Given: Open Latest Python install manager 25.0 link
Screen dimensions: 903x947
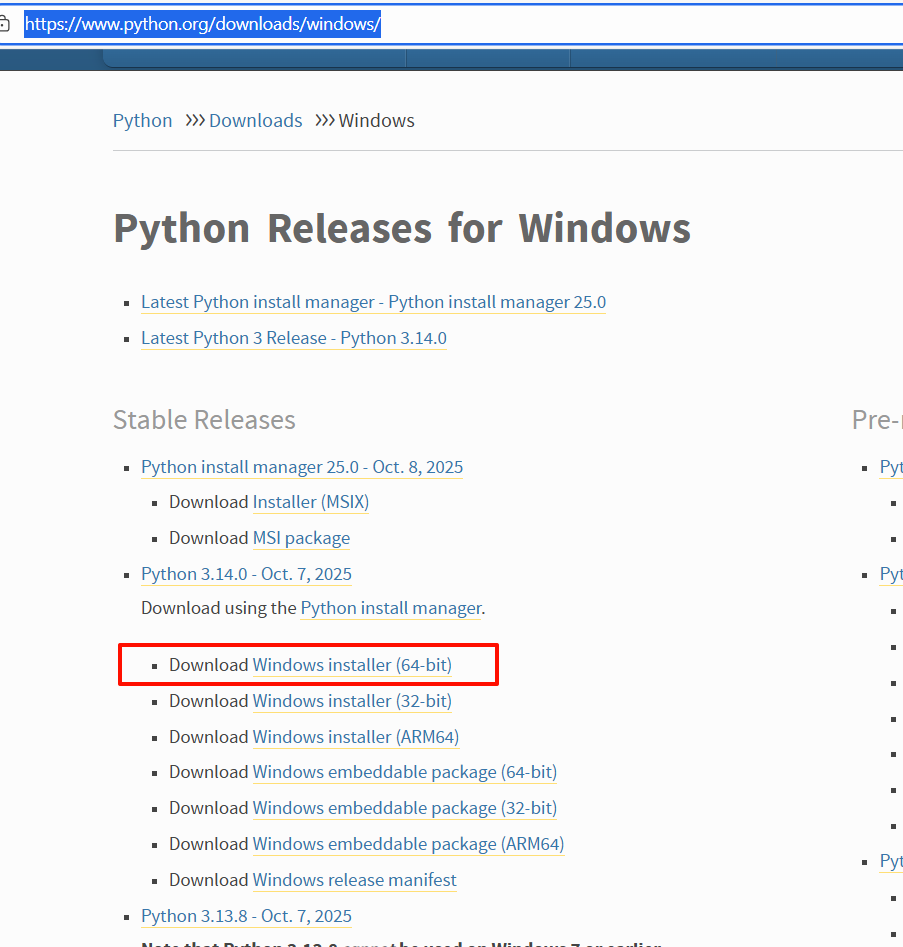Looking at the screenshot, I should tap(373, 302).
